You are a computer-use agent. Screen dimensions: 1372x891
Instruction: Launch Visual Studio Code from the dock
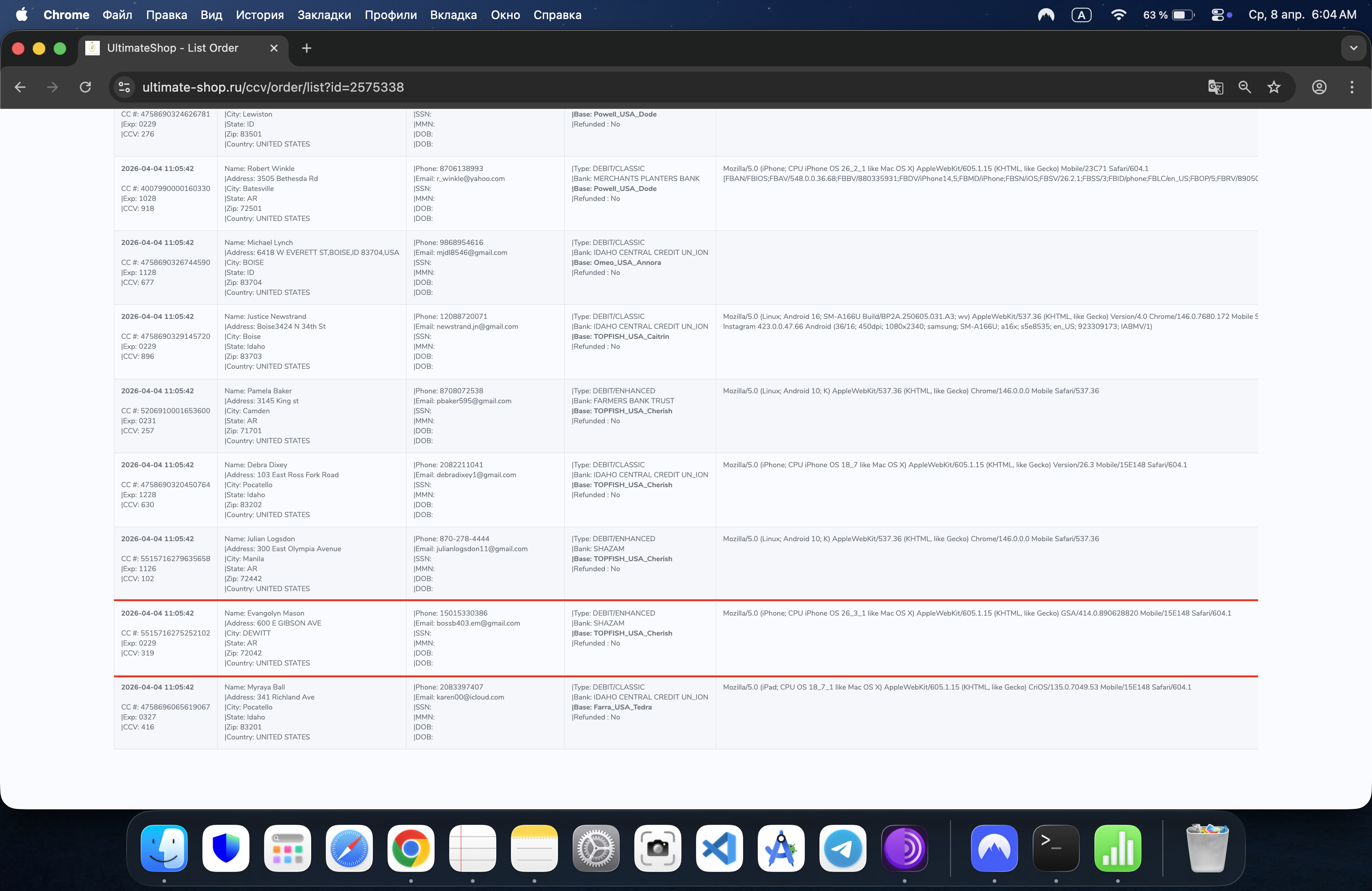719,848
